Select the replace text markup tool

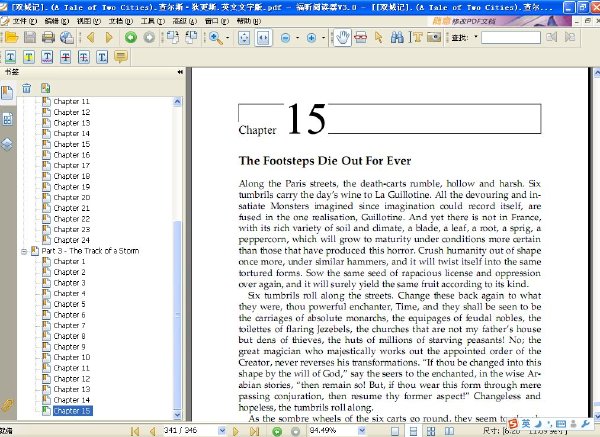[x=84, y=57]
